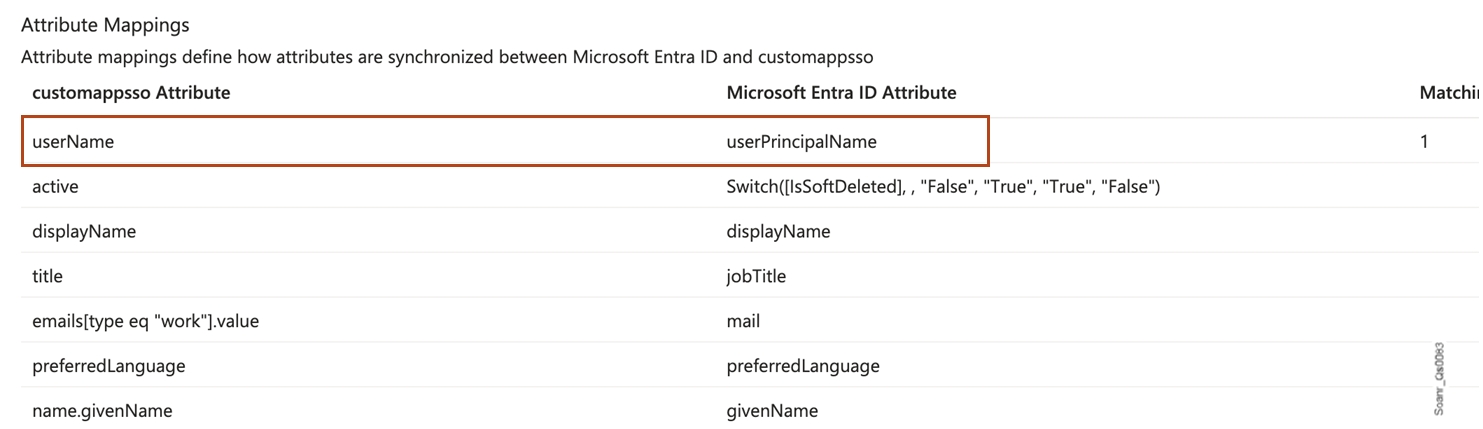Open the emails[type eq "work"].value mapping
The image size is (1483, 429).
pos(146,321)
